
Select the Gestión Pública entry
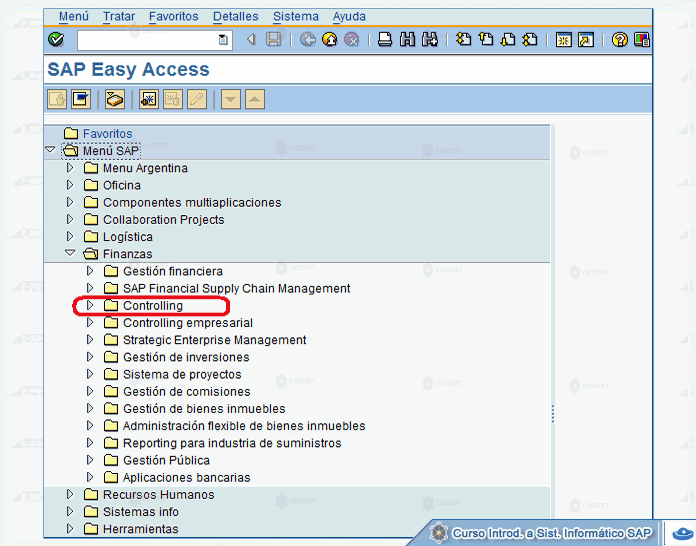[166, 460]
